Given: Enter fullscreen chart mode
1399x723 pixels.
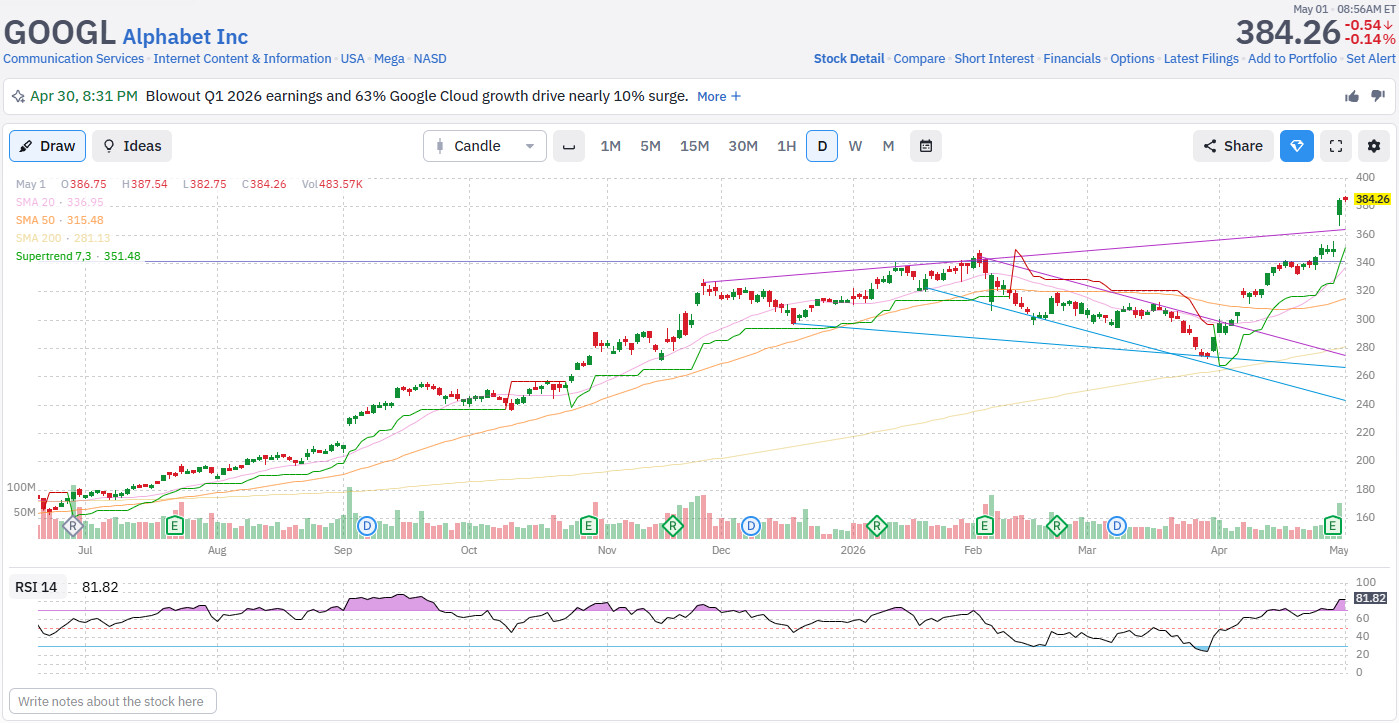Looking at the screenshot, I should pyautogui.click(x=1335, y=146).
